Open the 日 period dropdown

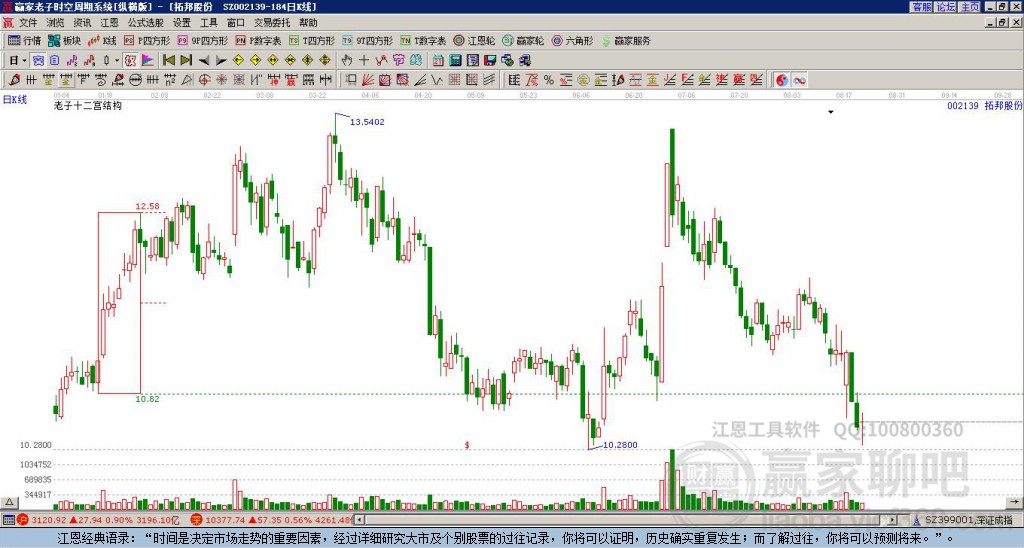pyautogui.click(x=17, y=61)
